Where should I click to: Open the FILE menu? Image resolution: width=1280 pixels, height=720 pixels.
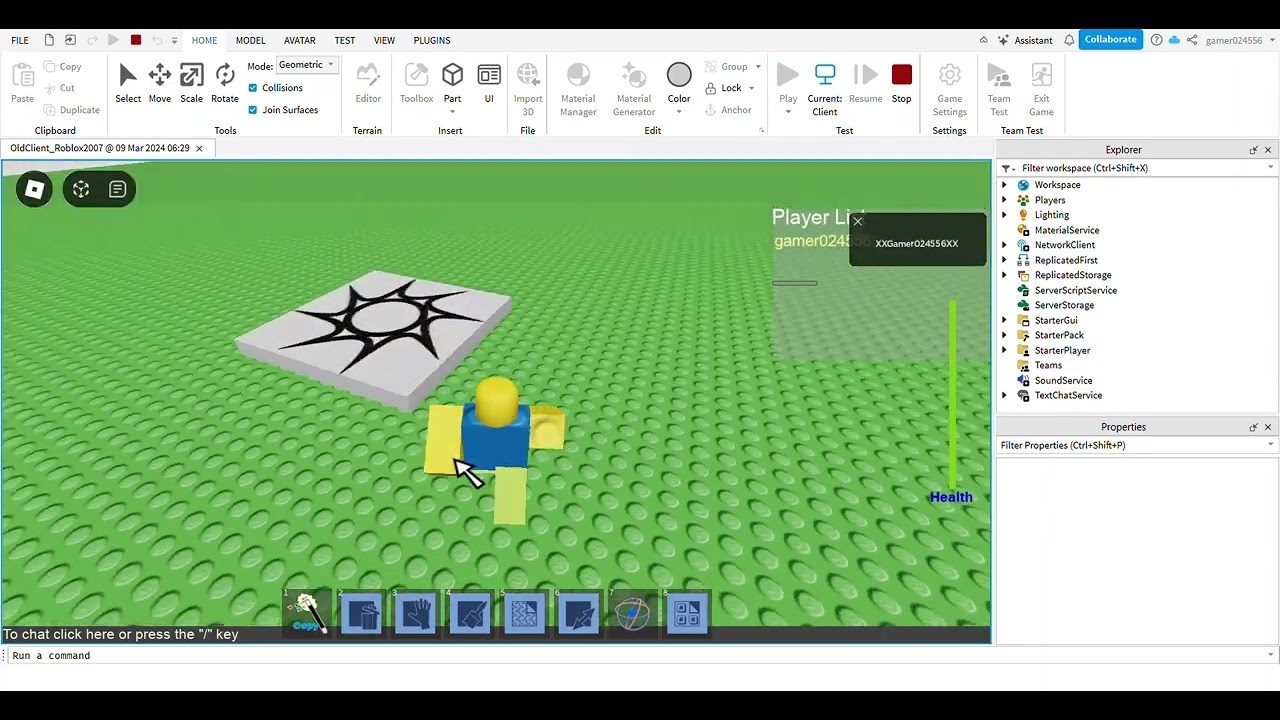point(20,40)
